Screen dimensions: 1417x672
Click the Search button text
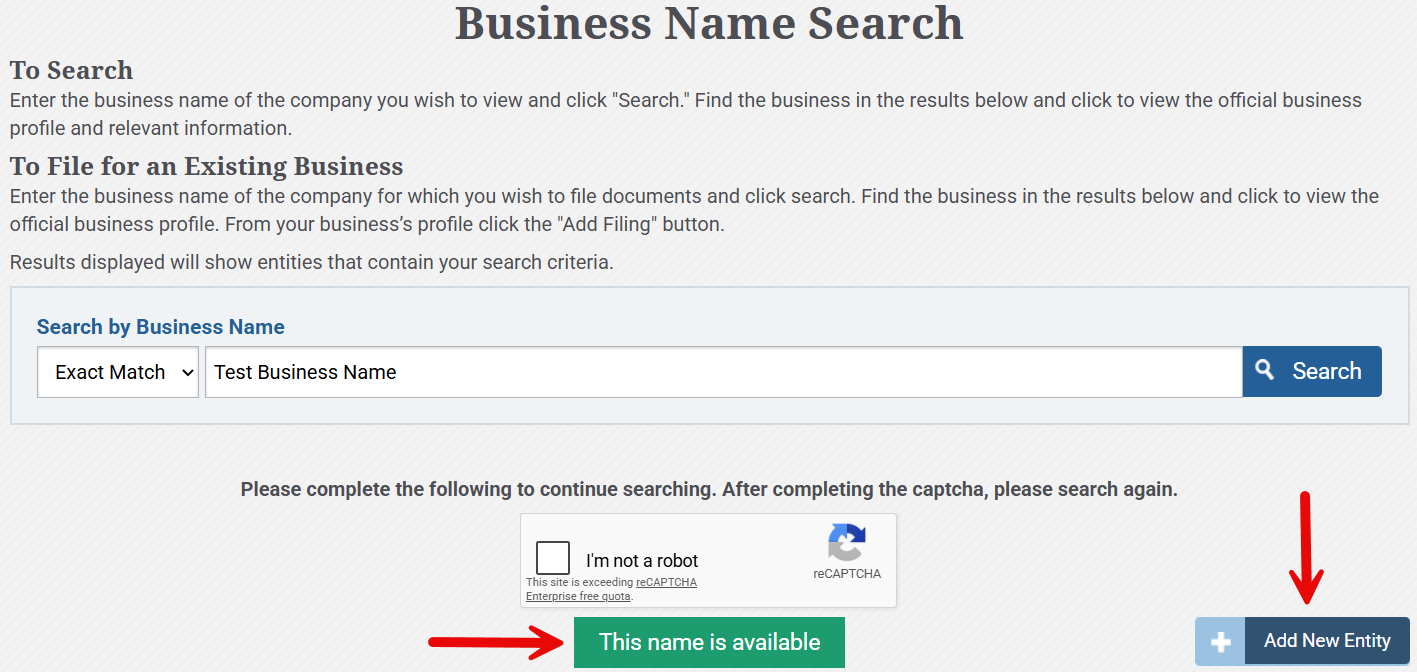(1327, 371)
